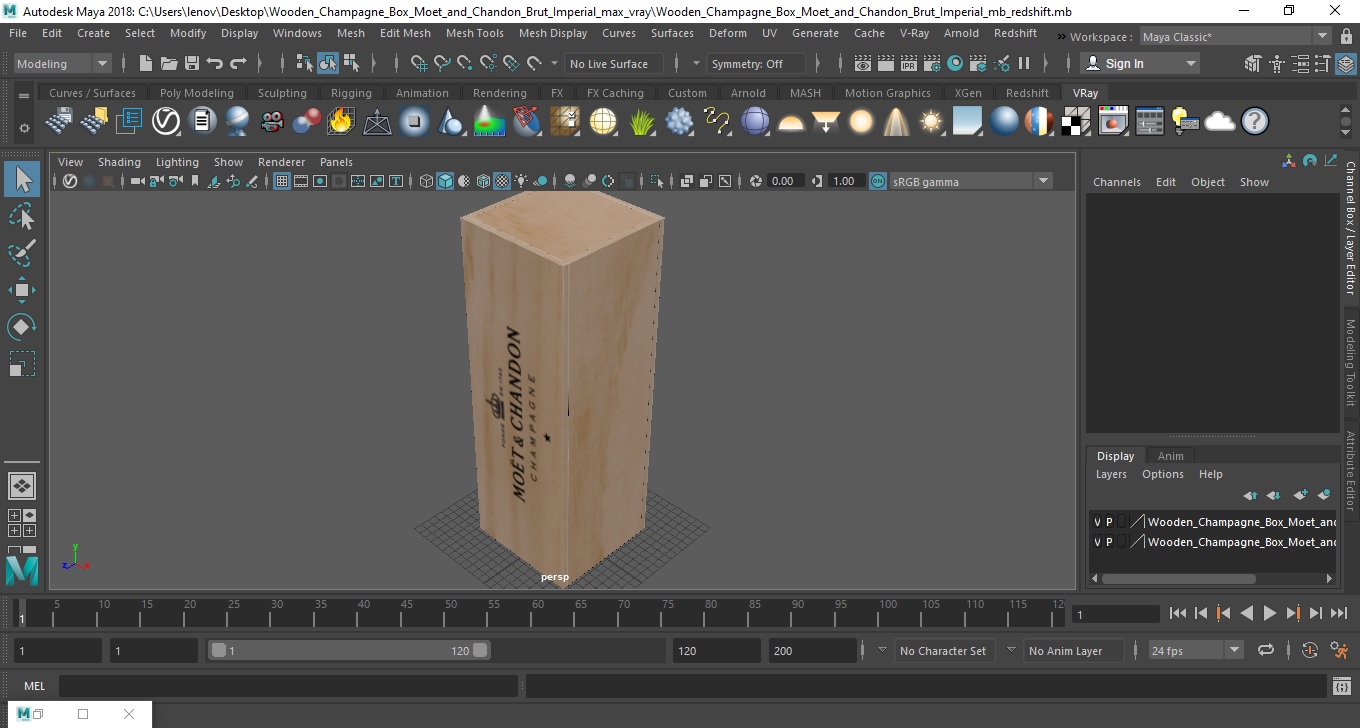This screenshot has height=728, width=1360.
Task: Choose the Lasso select tool
Action: pyautogui.click(x=22, y=216)
